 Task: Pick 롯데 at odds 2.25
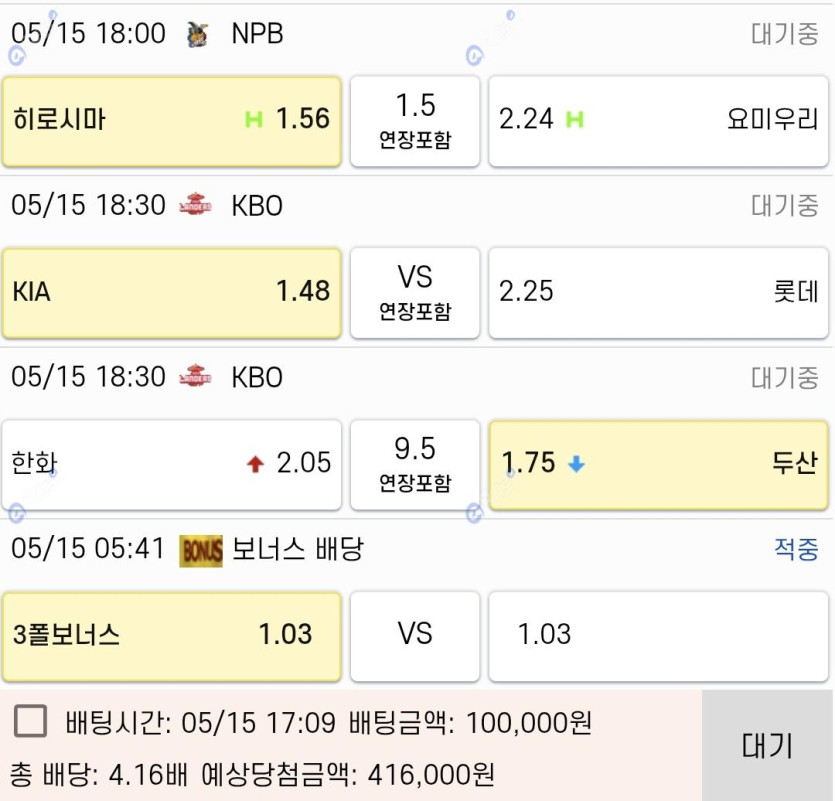pyautogui.click(x=658, y=292)
